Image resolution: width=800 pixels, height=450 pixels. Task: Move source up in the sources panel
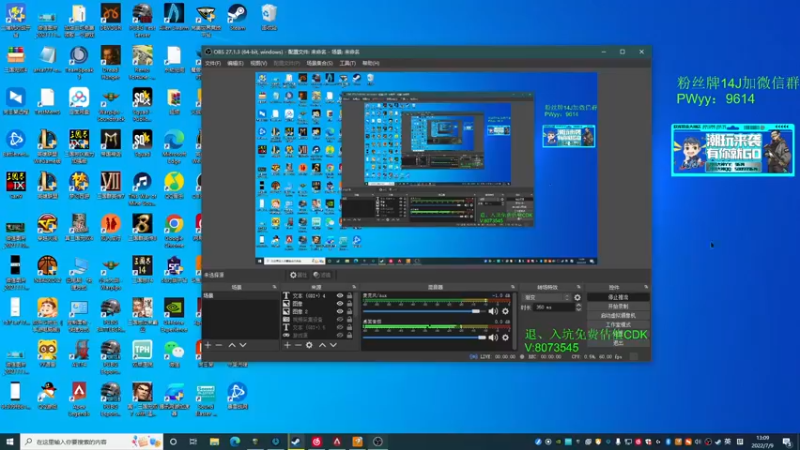(x=322, y=345)
